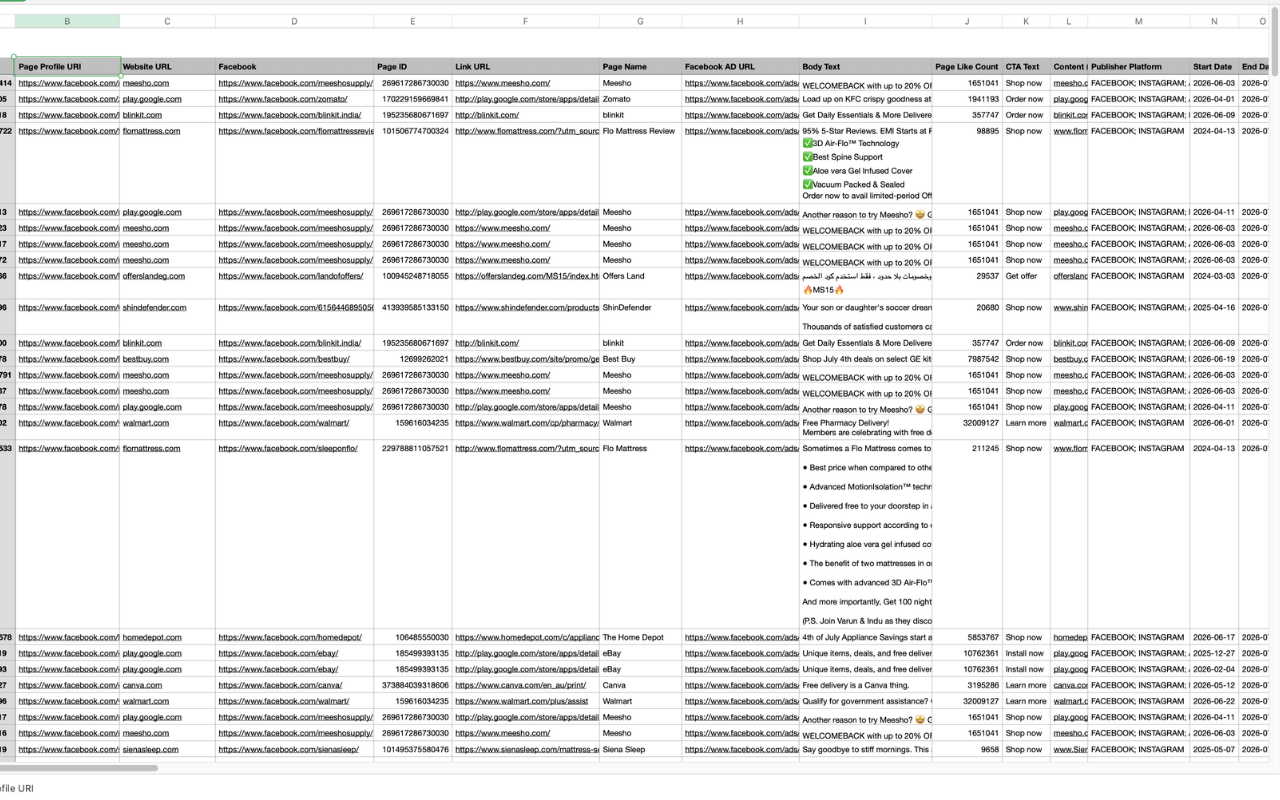
Task: Select page ID cell 12699262021
Action: coord(413,359)
